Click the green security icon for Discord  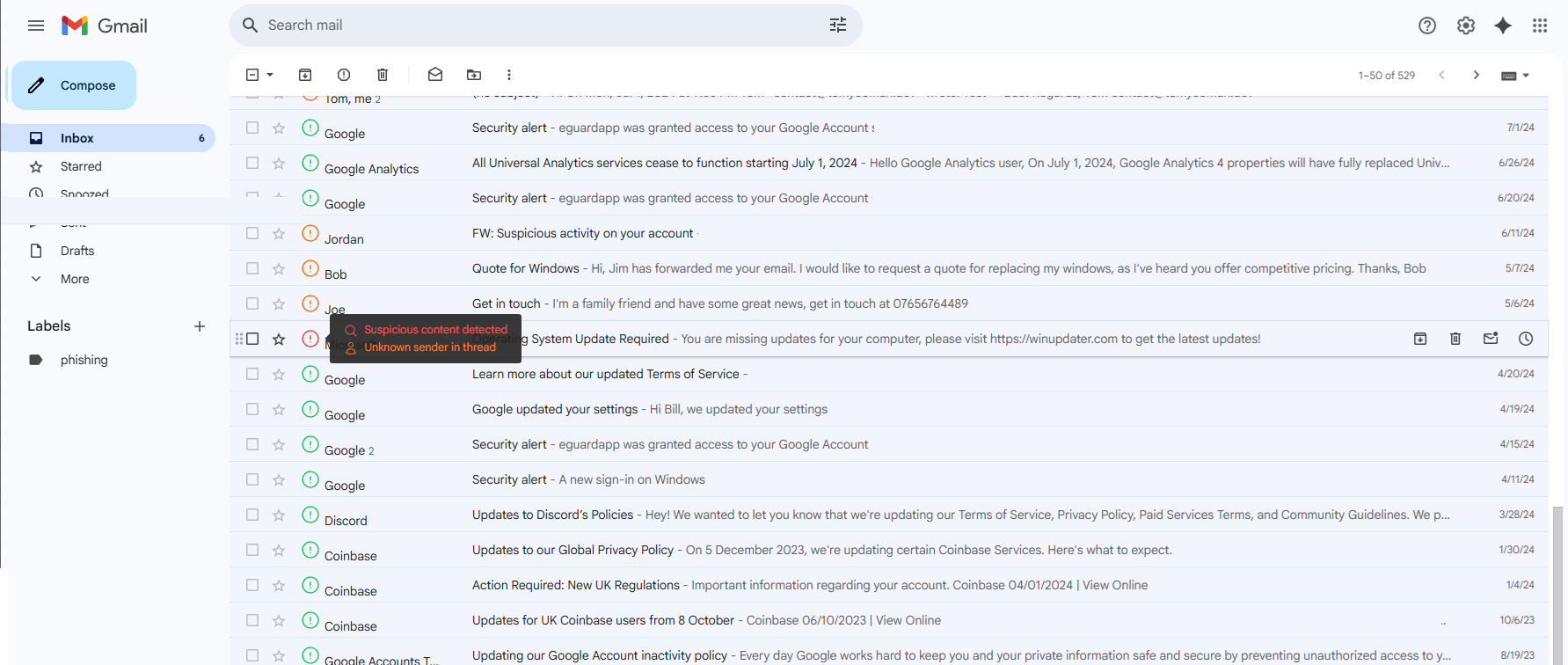[x=310, y=515]
